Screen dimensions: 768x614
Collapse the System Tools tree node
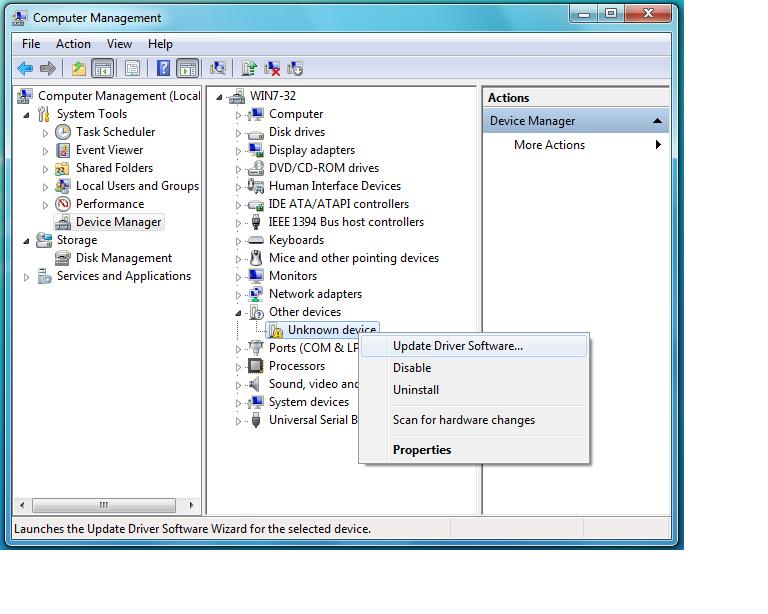tap(26, 115)
